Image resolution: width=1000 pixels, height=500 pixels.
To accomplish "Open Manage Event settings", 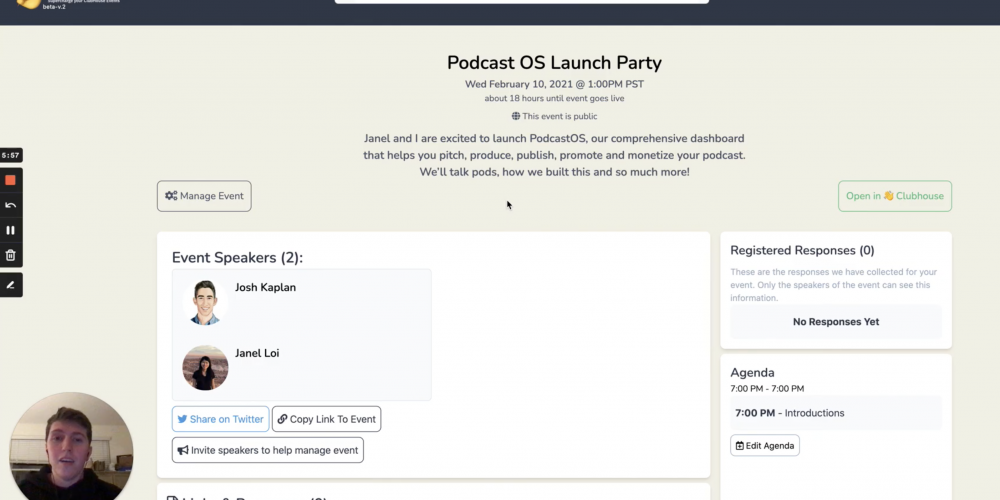I will point(204,196).
